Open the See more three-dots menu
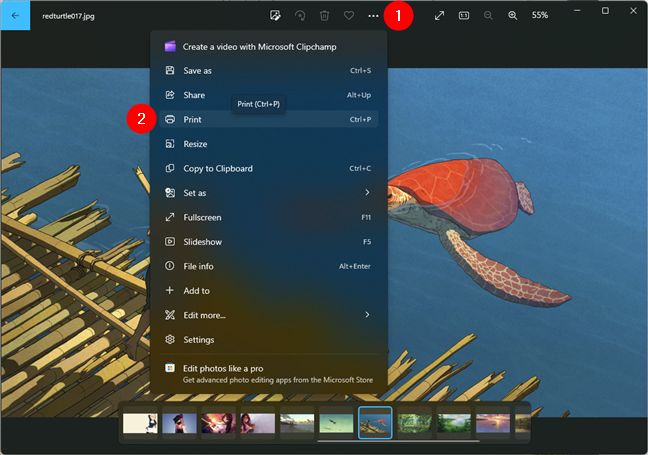 pyautogui.click(x=374, y=16)
